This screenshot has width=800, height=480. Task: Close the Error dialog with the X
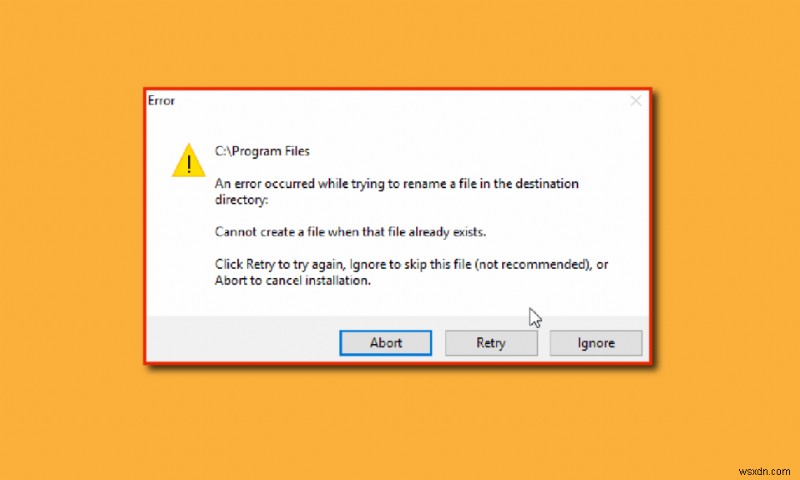point(636,101)
